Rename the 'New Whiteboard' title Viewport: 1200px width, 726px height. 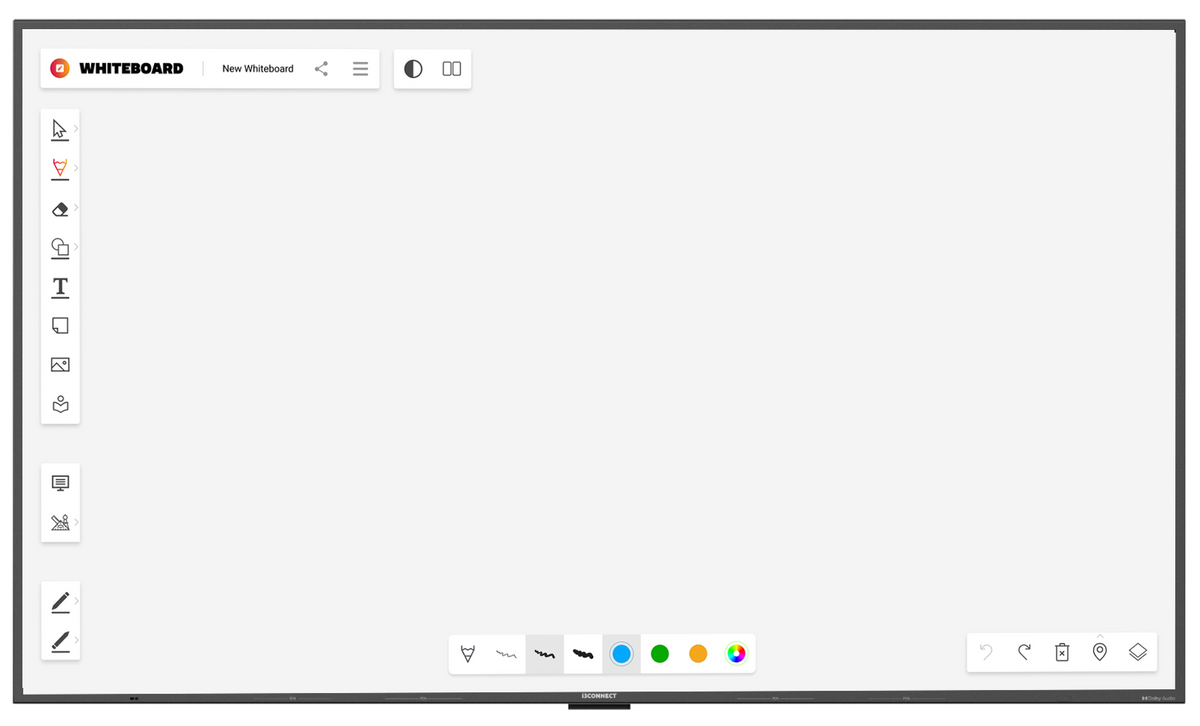258,69
